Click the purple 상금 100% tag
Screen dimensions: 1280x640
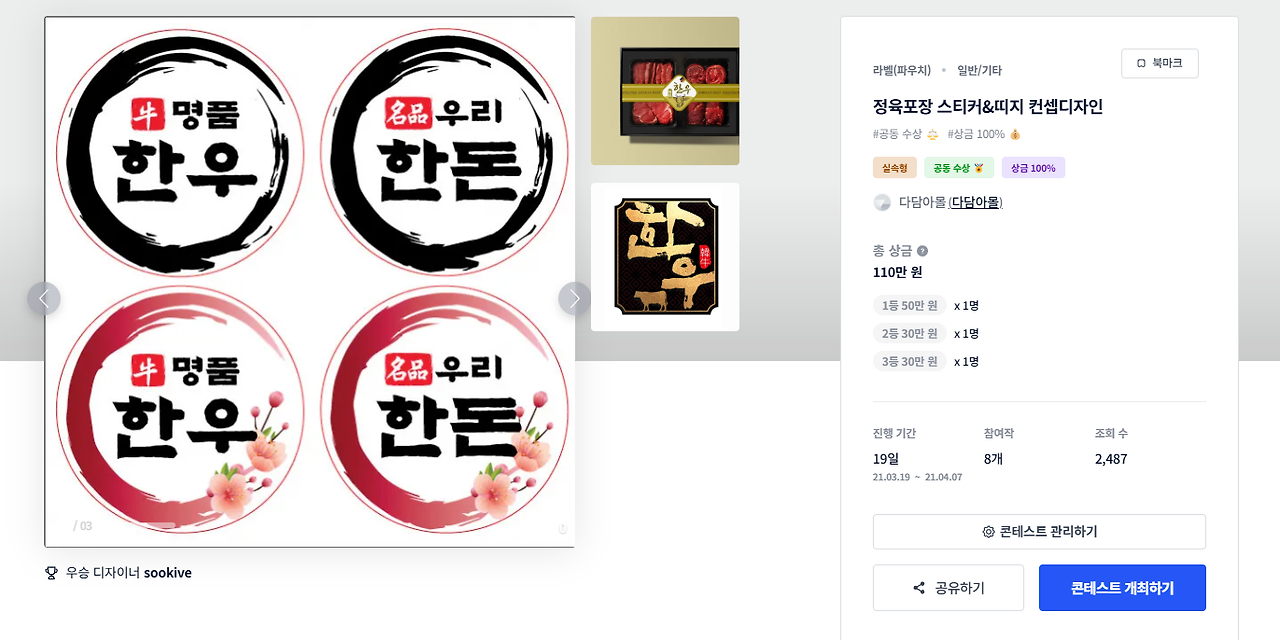1033,168
